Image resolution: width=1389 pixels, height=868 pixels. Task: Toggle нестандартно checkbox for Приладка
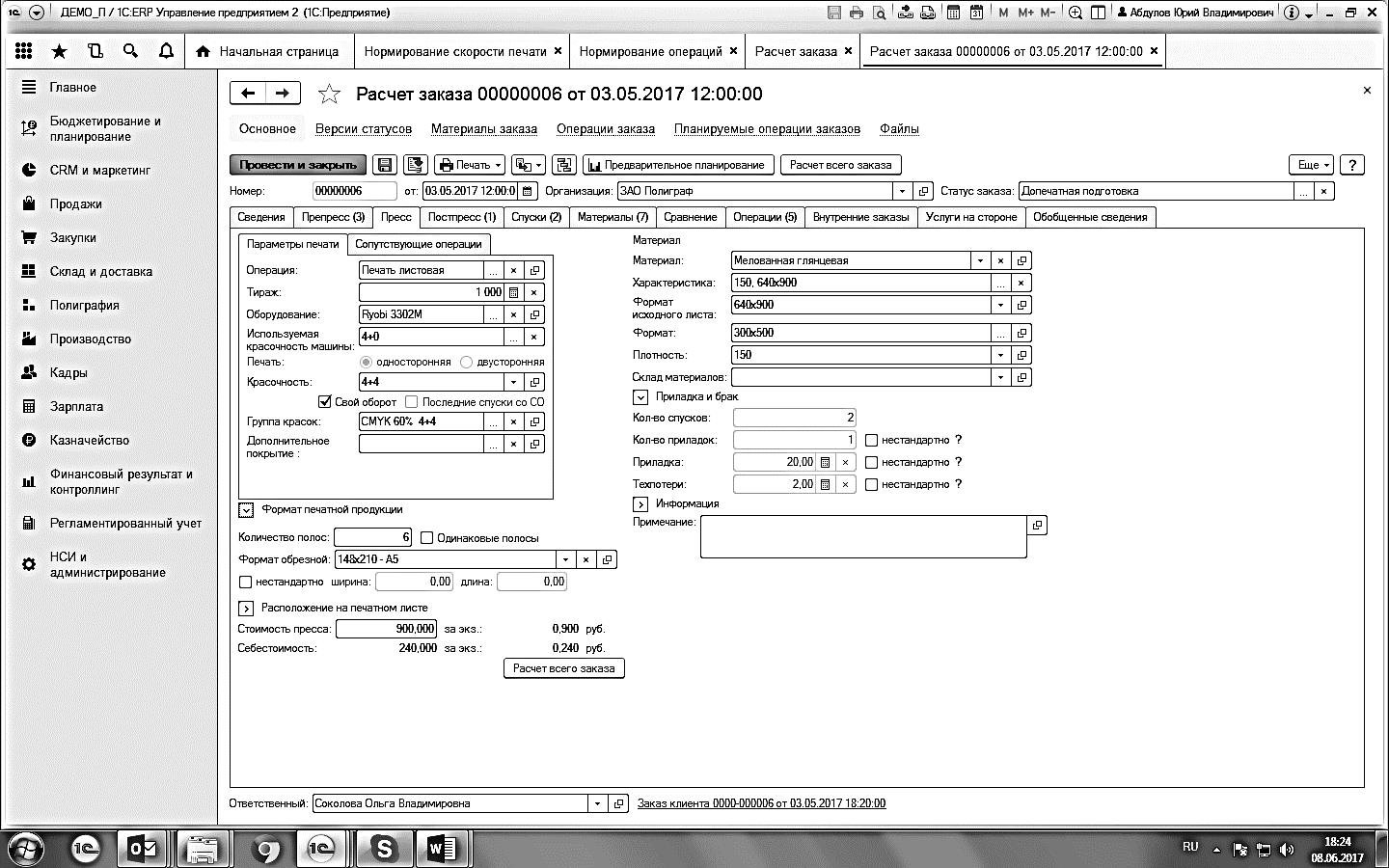click(x=871, y=462)
